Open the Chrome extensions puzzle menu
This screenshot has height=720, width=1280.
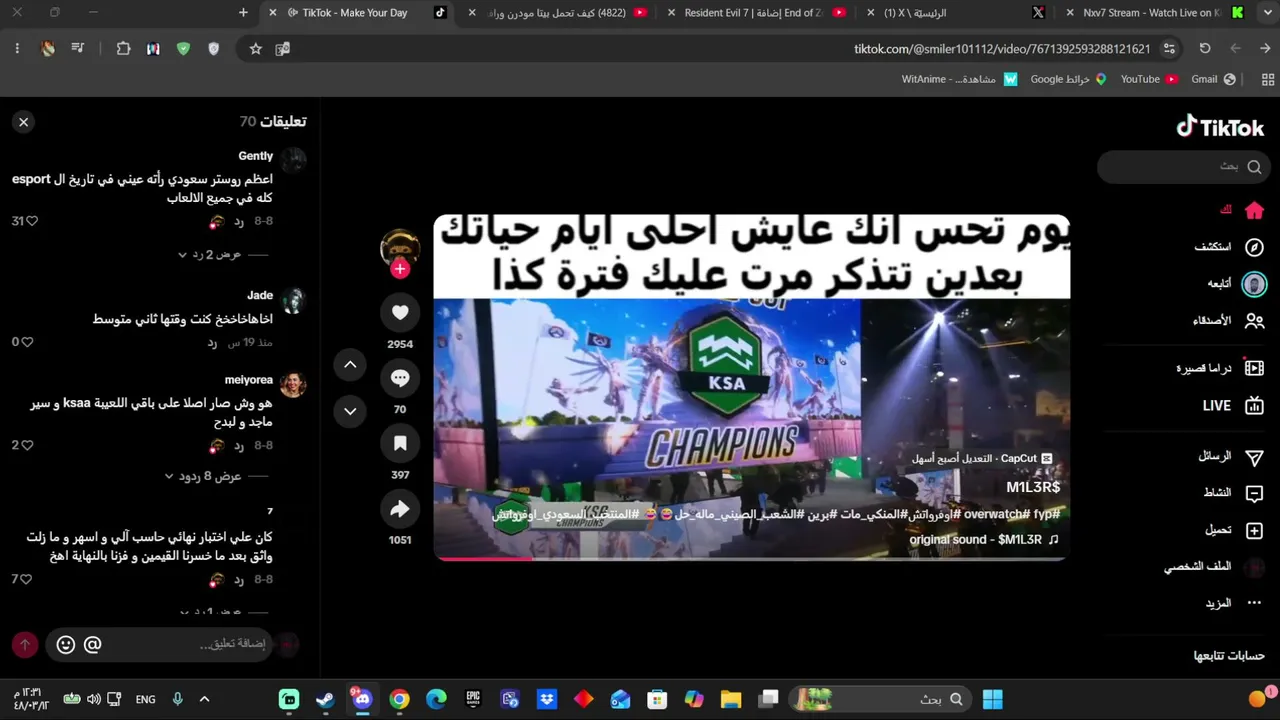click(x=123, y=49)
